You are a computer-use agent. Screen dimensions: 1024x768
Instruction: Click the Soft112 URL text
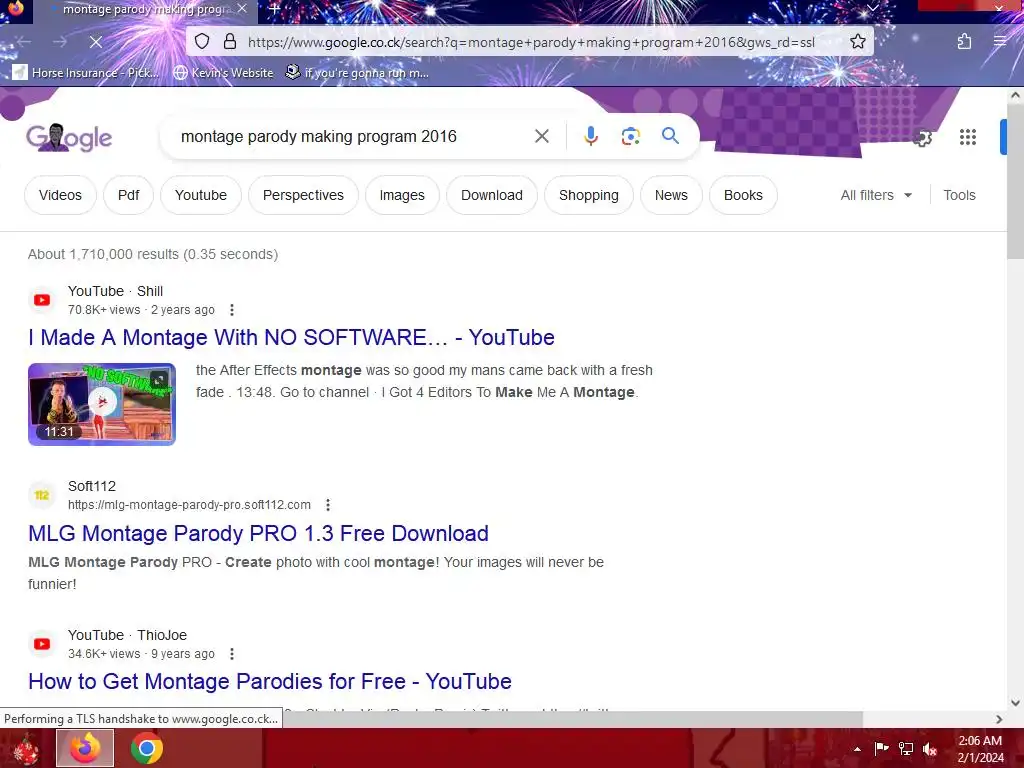click(x=189, y=505)
